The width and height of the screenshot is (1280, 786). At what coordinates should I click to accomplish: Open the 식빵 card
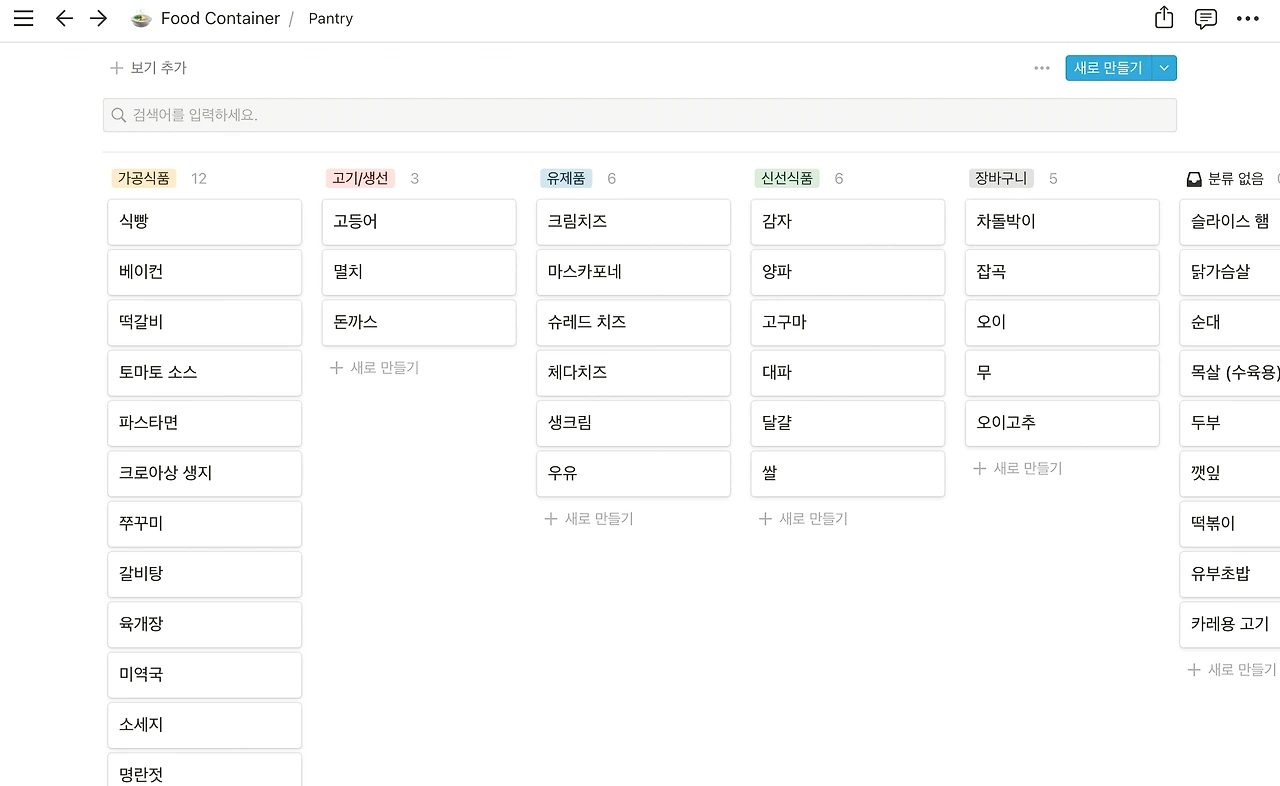(x=204, y=222)
